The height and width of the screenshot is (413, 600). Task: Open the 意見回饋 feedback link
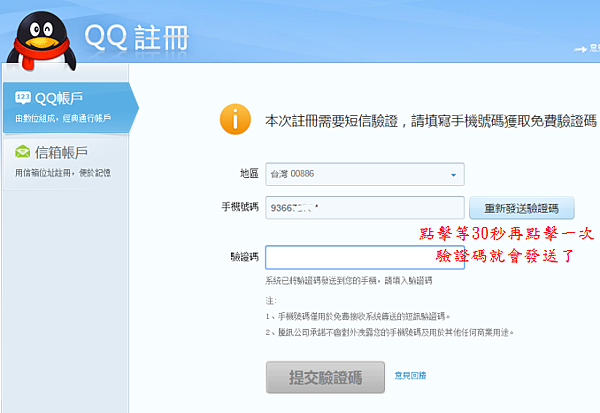tap(410, 375)
